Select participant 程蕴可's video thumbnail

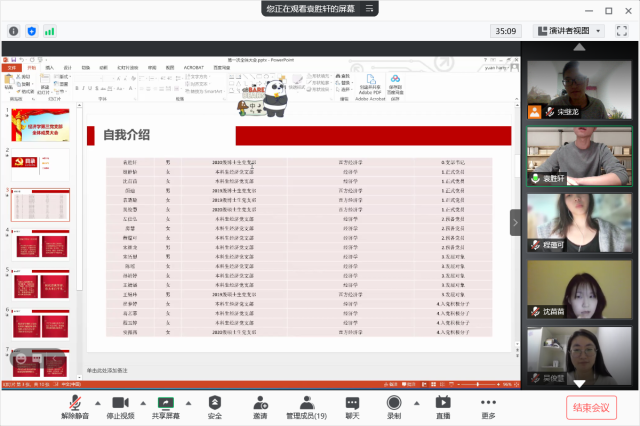click(571, 221)
